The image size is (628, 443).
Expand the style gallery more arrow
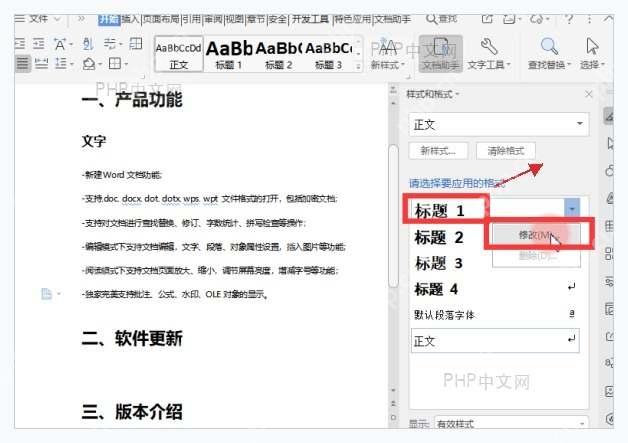358,67
